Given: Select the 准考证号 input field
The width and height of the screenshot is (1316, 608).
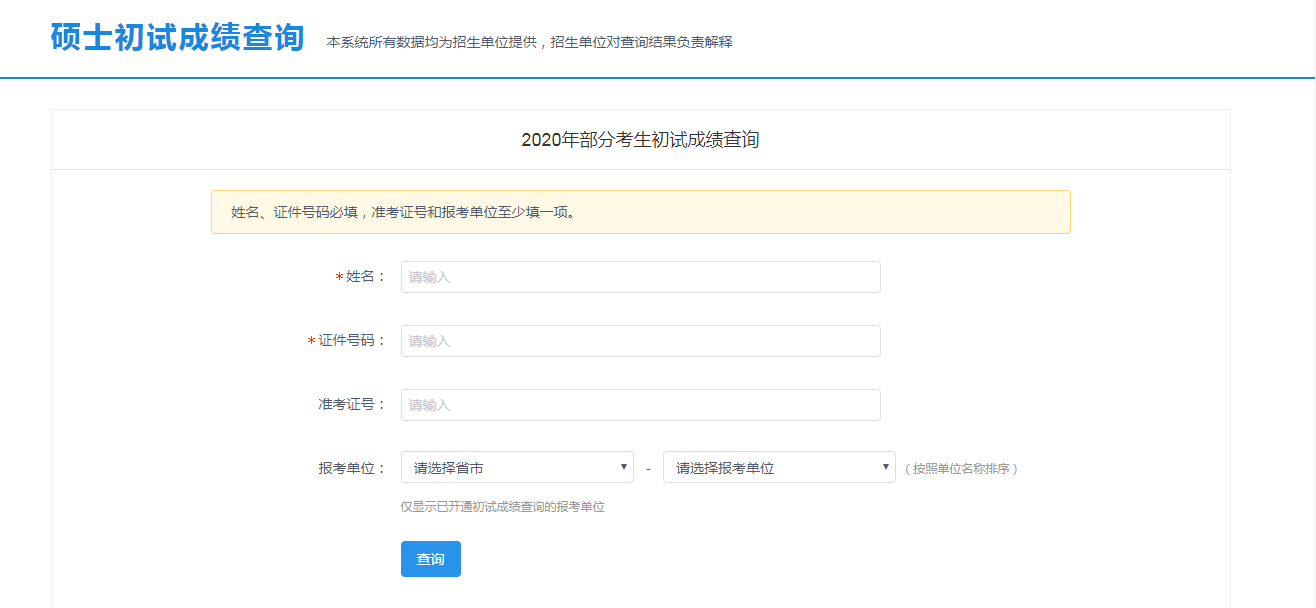Looking at the screenshot, I should click(640, 405).
